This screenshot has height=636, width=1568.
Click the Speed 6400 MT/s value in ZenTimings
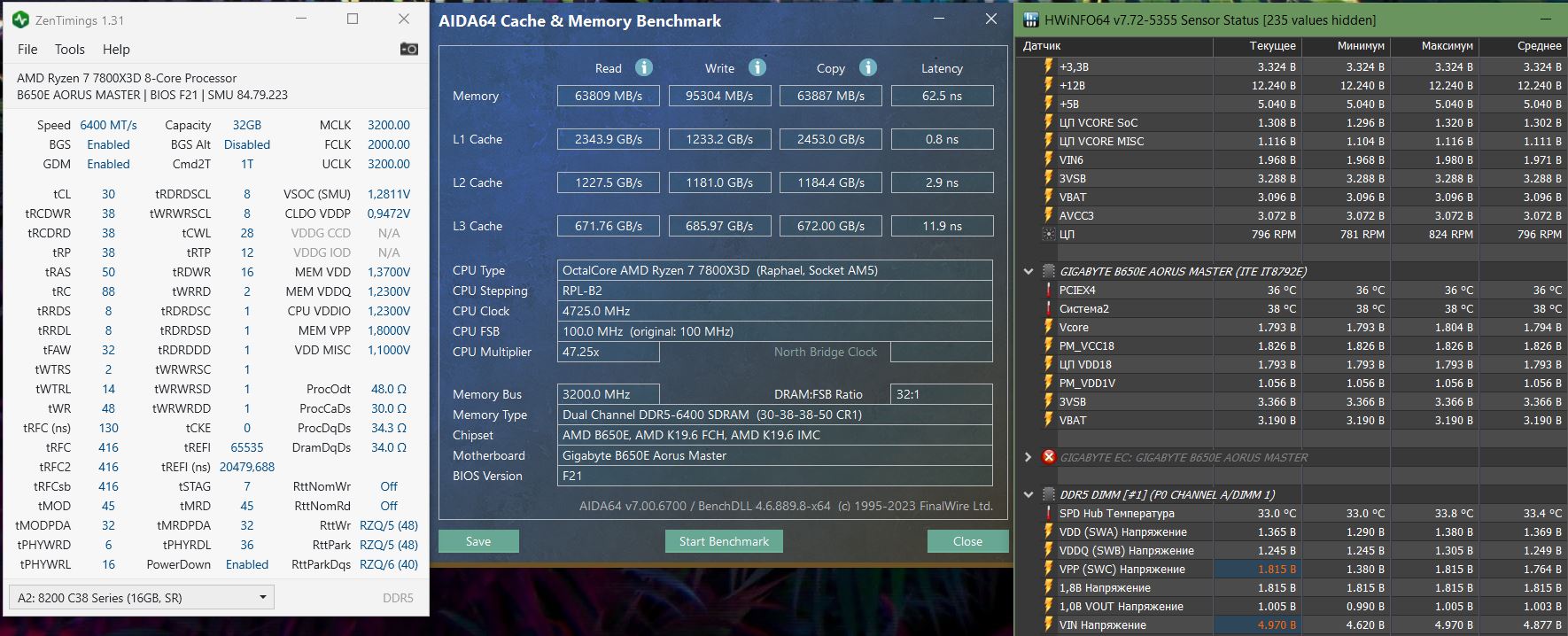[108, 125]
